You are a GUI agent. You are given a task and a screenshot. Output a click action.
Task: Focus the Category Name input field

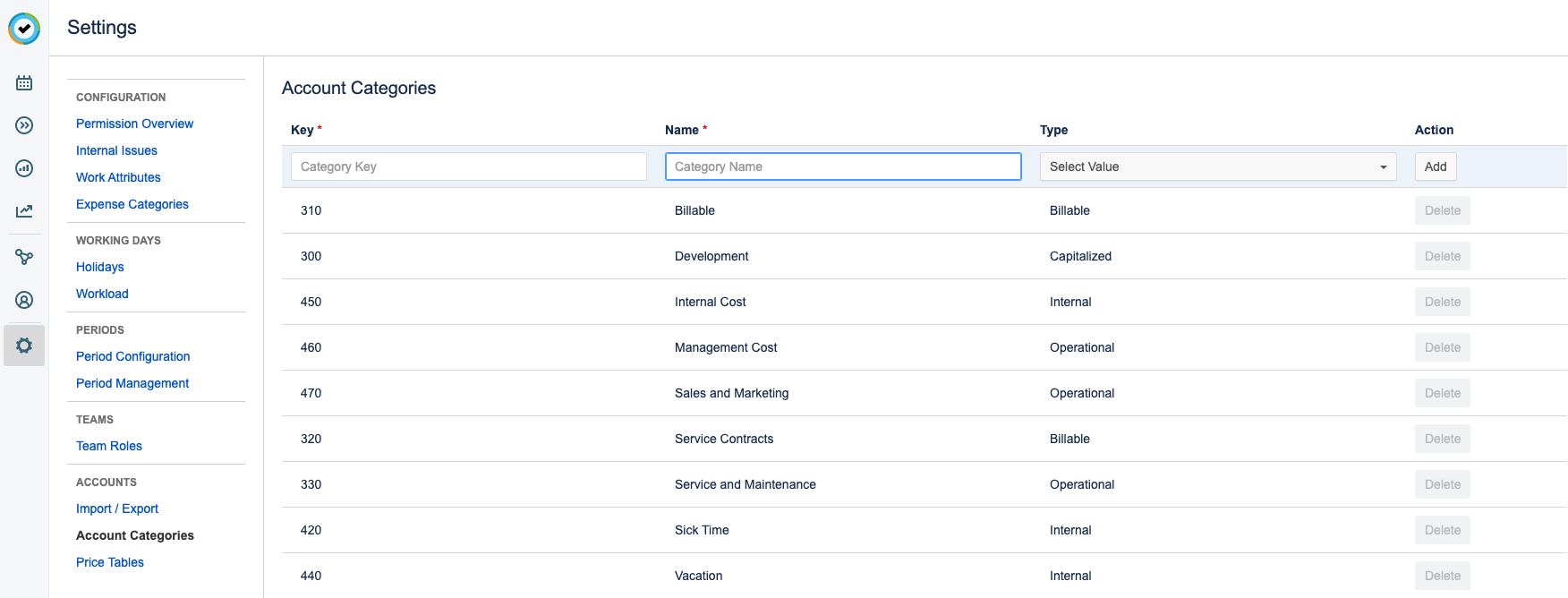pos(842,167)
